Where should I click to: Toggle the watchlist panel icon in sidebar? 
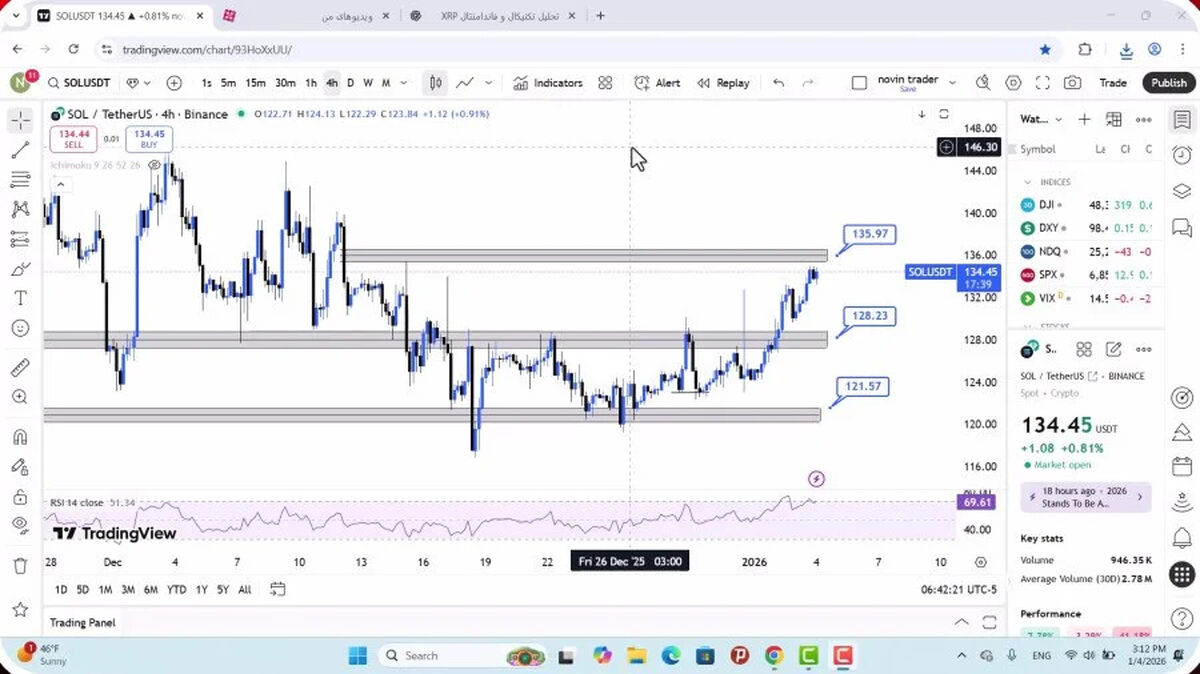click(x=1181, y=119)
